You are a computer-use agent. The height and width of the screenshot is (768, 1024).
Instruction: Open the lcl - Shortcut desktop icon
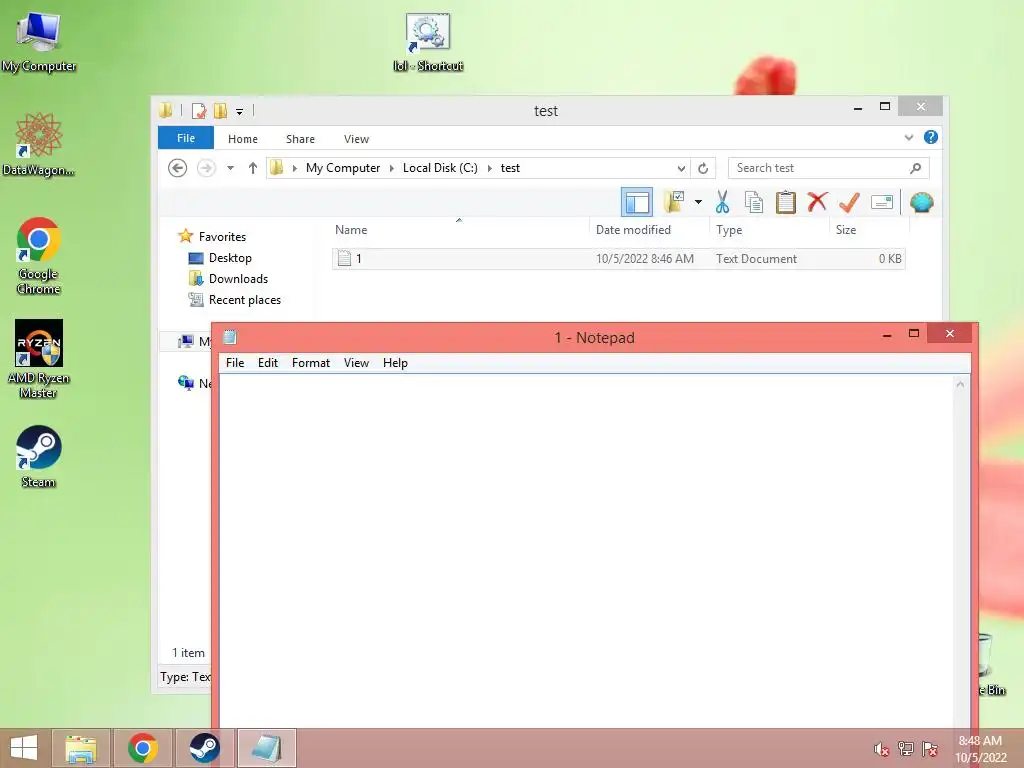coord(428,42)
